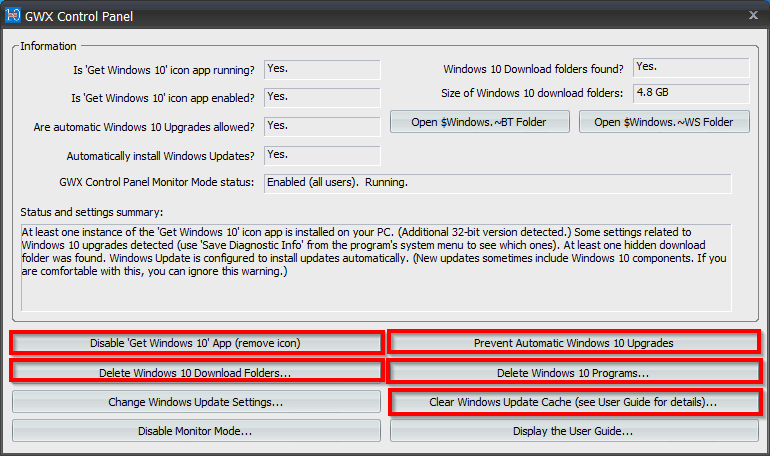Click 'Windows 10 Download folders found?' label
This screenshot has height=456, width=770.
click(x=533, y=69)
